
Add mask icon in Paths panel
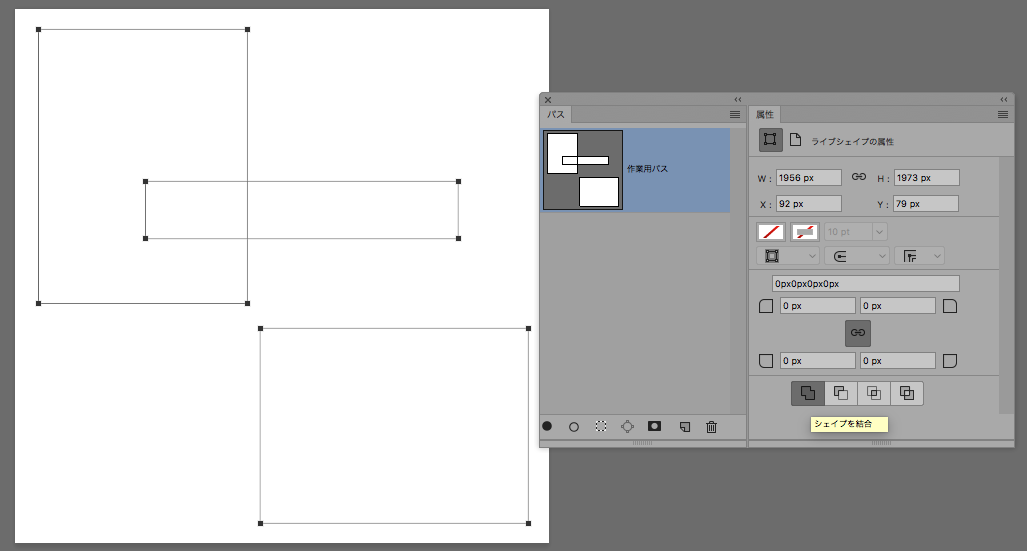click(x=654, y=426)
